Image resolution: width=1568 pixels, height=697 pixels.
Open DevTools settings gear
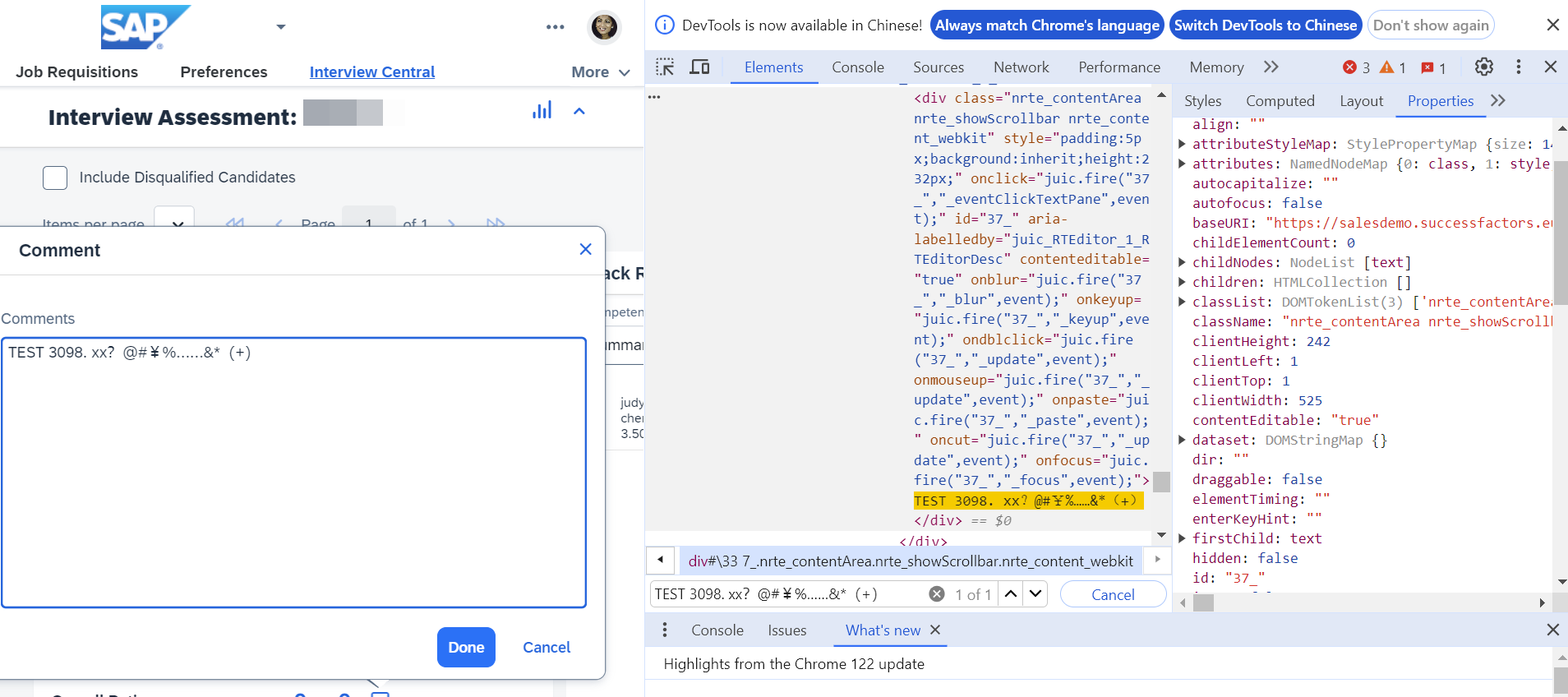pos(1484,67)
